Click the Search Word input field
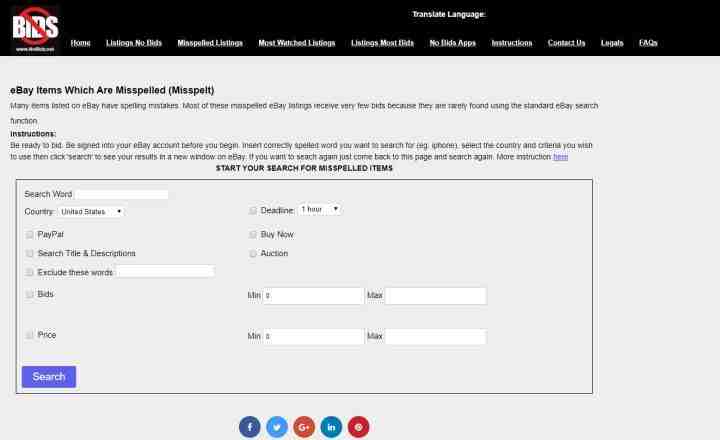Viewport: 720px width, 440px height. [122, 194]
